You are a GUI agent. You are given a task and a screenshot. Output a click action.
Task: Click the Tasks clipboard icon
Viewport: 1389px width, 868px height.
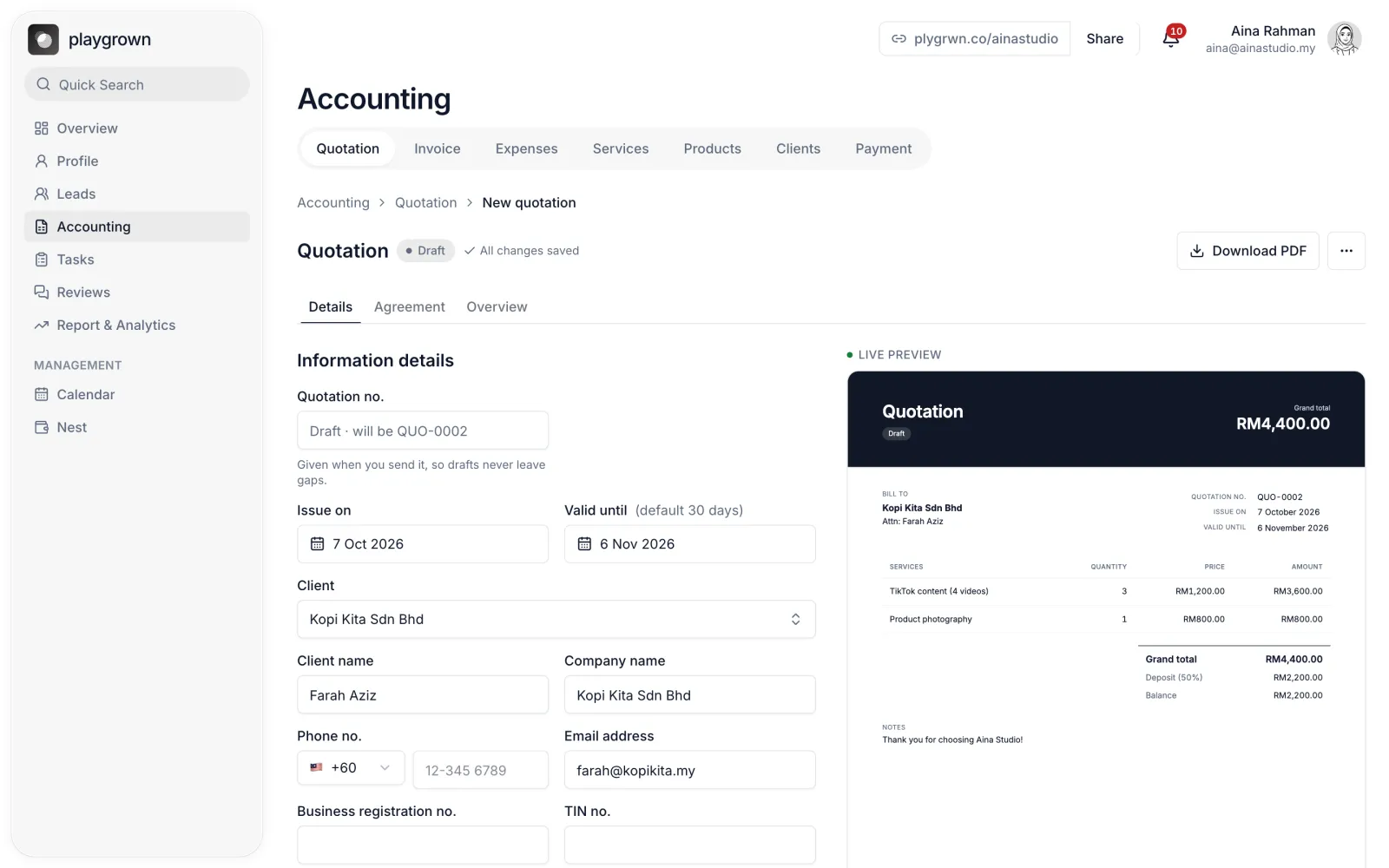coord(41,260)
